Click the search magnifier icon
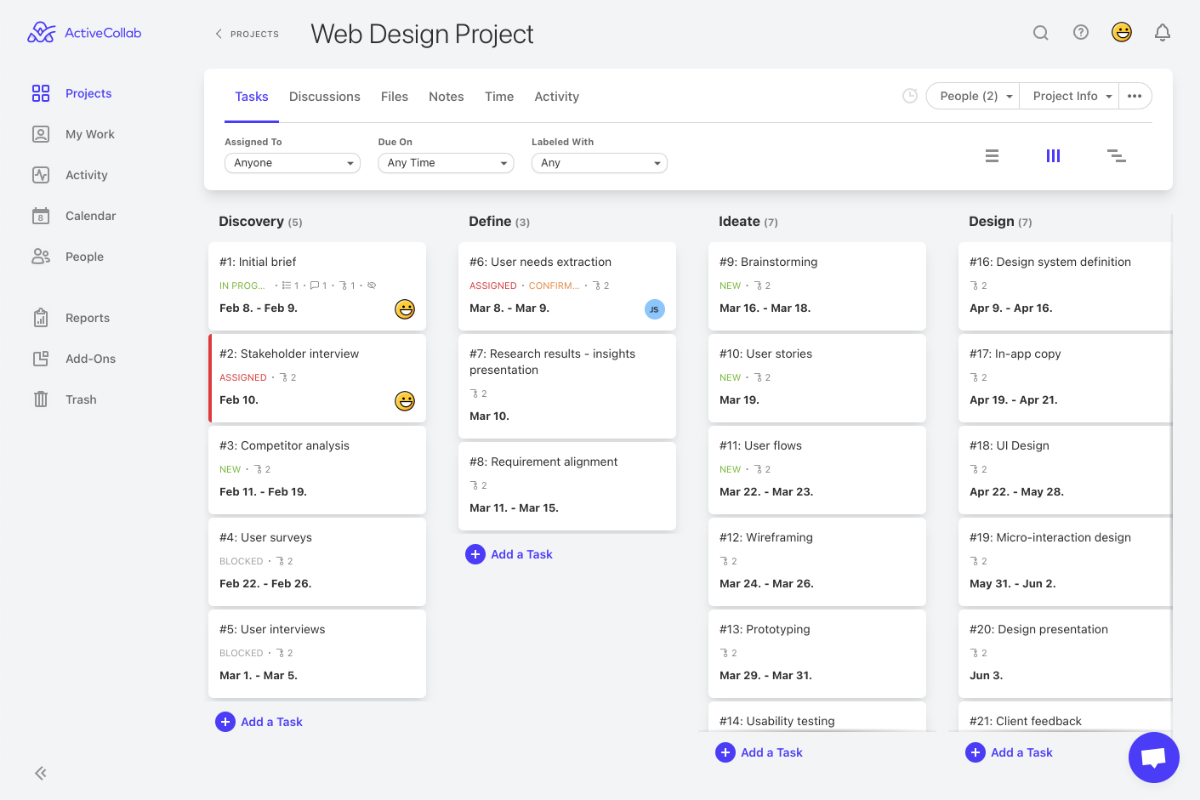The height and width of the screenshot is (800, 1200). [1041, 33]
